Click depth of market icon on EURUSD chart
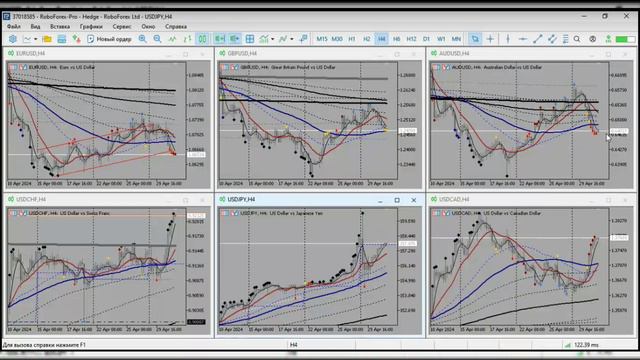Viewport: 640px width, 360px height. click(13, 67)
